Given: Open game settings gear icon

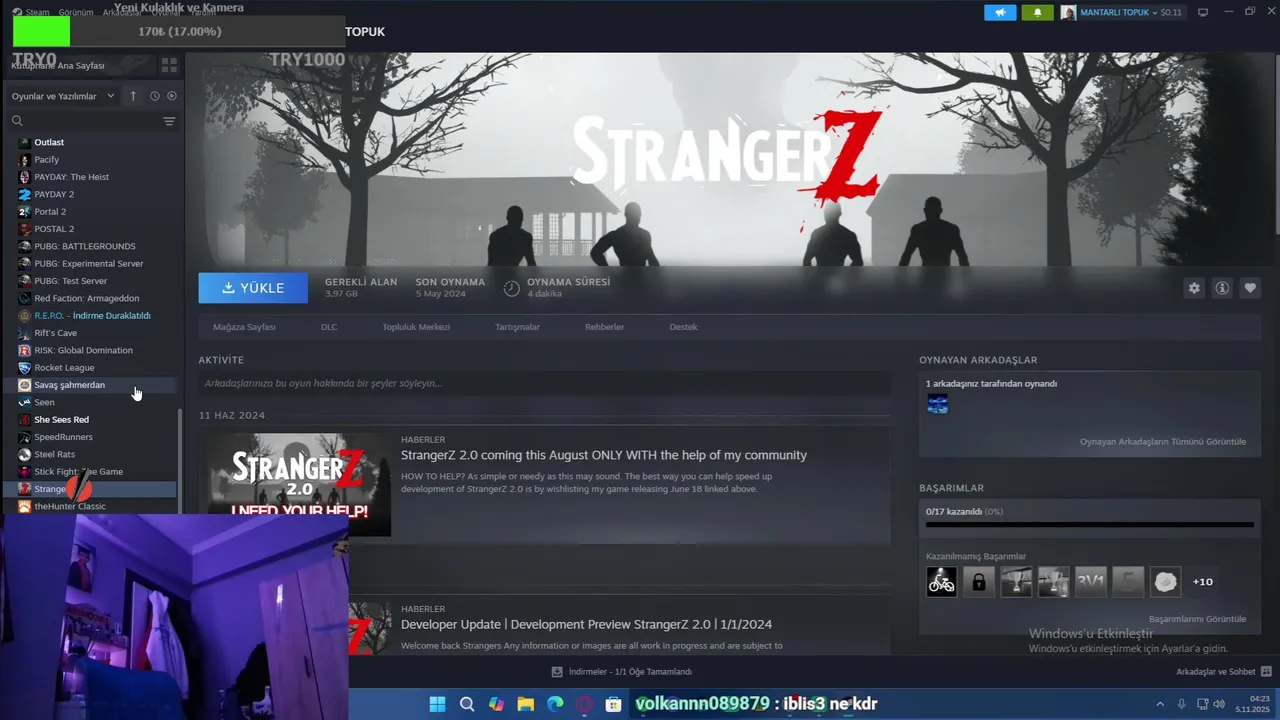Looking at the screenshot, I should tap(1194, 288).
